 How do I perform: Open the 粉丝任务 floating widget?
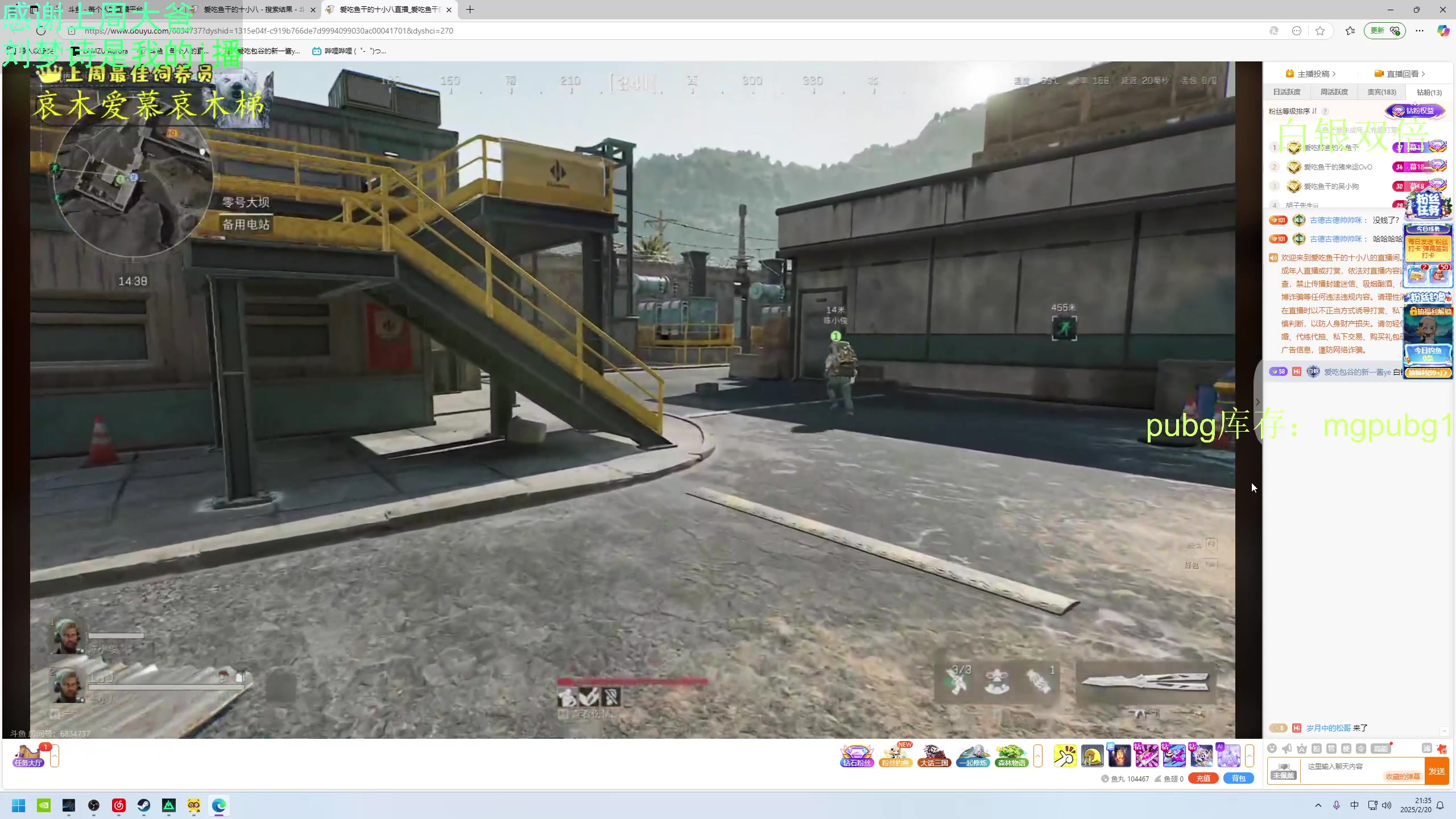[x=1428, y=206]
